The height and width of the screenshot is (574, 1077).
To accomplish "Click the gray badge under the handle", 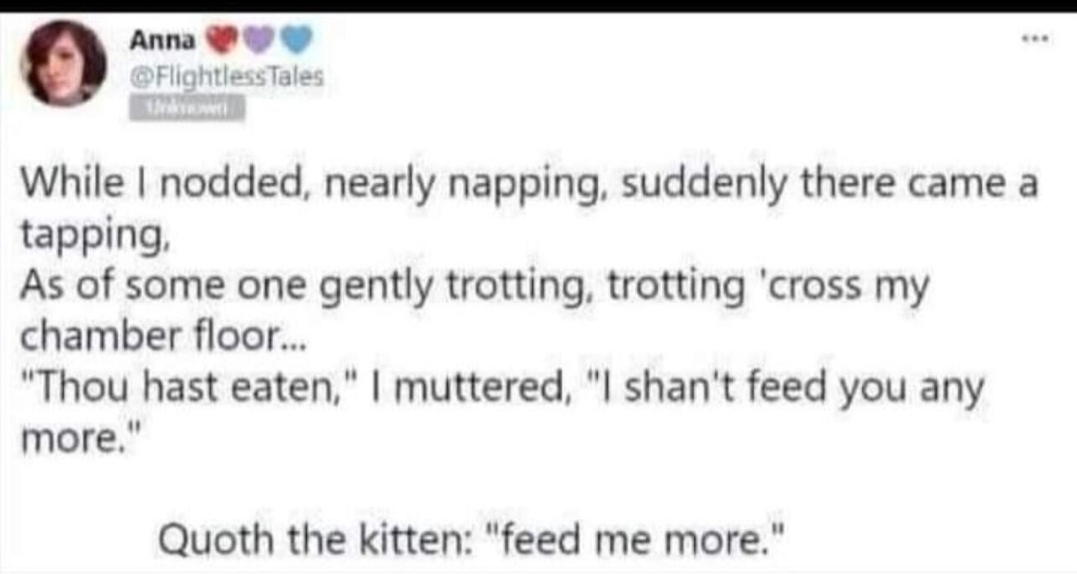I will point(187,108).
